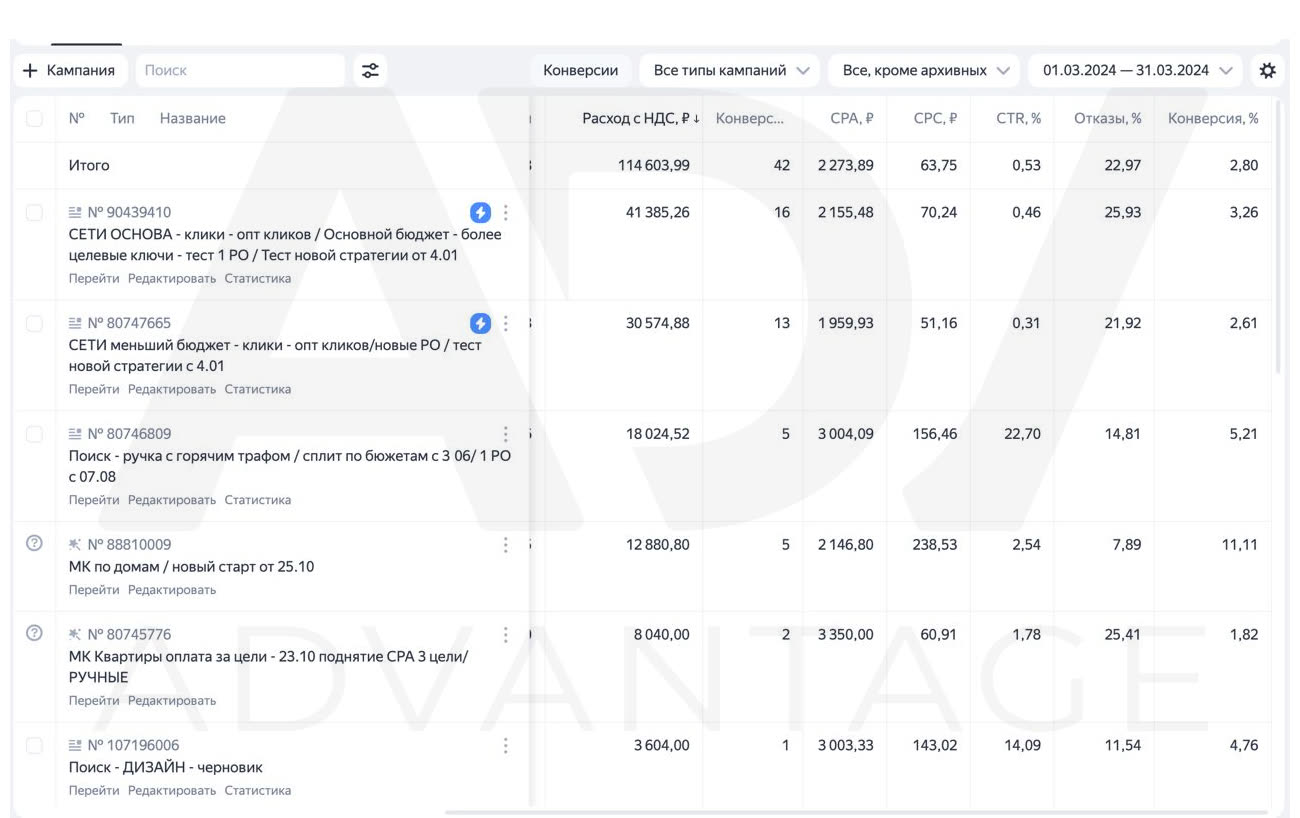The image size is (1300, 818).
Task: Focus the 'Поиск' search field
Action: (x=240, y=70)
